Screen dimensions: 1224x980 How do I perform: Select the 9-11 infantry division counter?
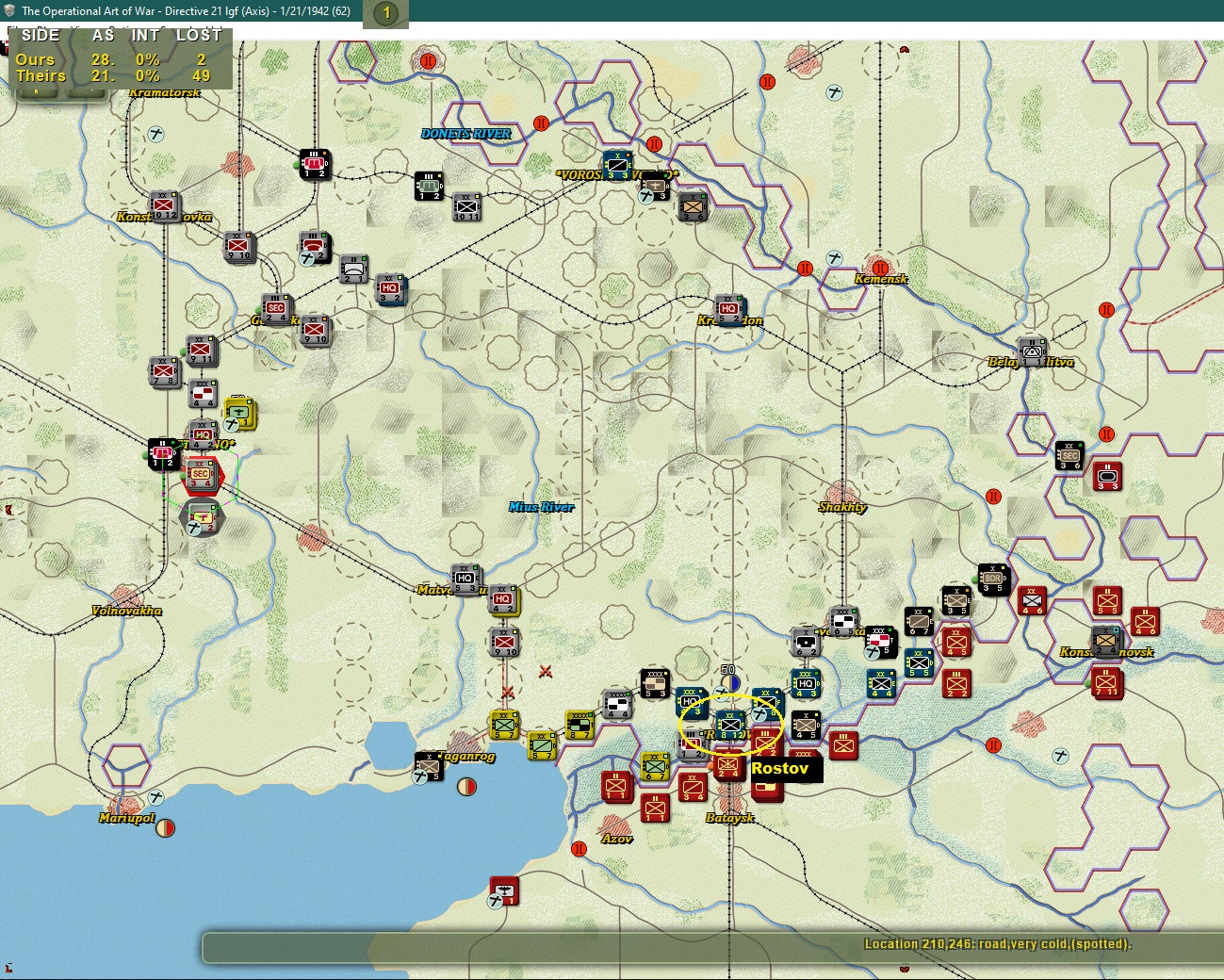pyautogui.click(x=201, y=350)
